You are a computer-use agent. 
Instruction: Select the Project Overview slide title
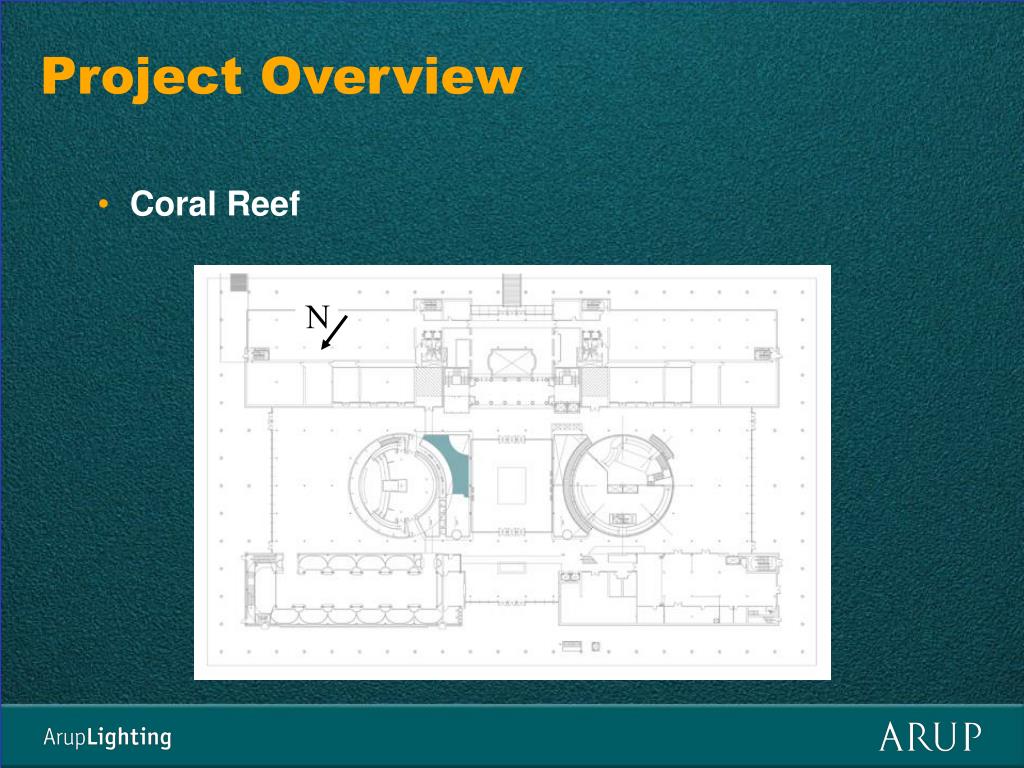[281, 78]
